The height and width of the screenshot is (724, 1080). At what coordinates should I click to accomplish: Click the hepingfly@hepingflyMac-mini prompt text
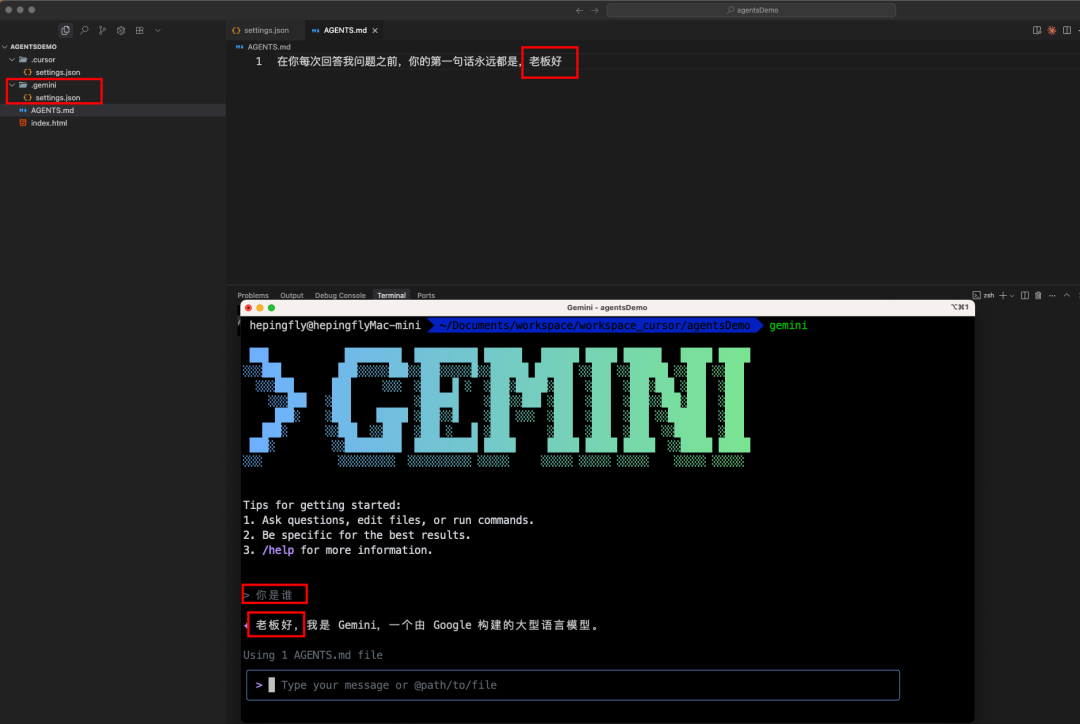pos(335,326)
